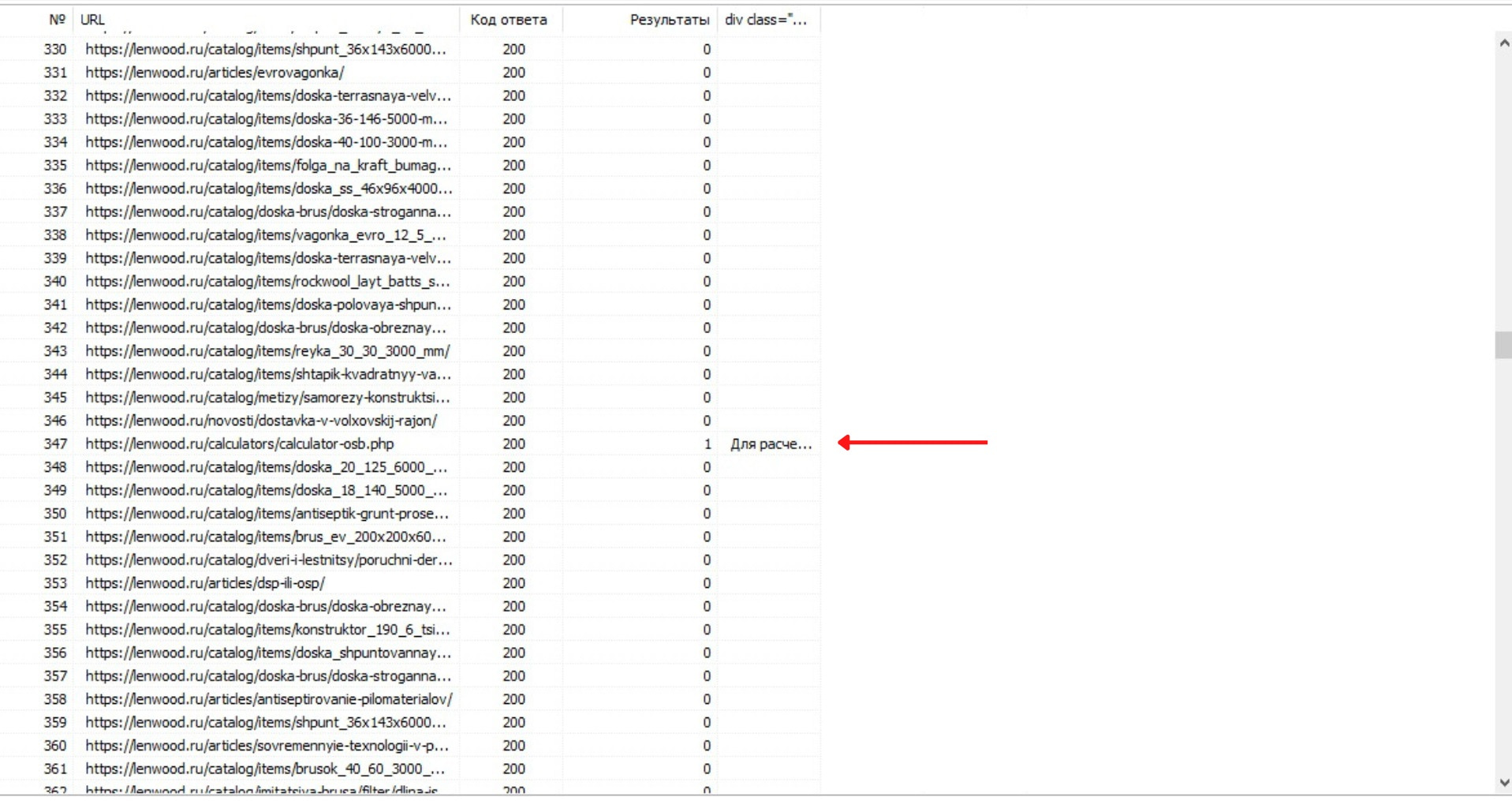The height and width of the screenshot is (801, 1512).
Task: Click row number 330
Action: pyautogui.click(x=55, y=49)
